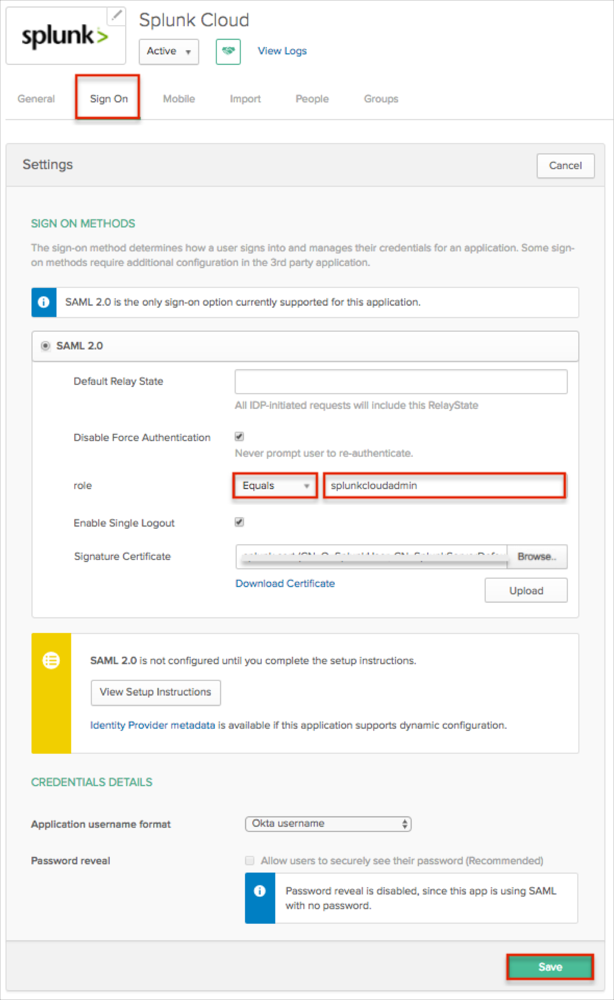Check Allow users to see password box
The image size is (614, 1000).
pos(249,860)
